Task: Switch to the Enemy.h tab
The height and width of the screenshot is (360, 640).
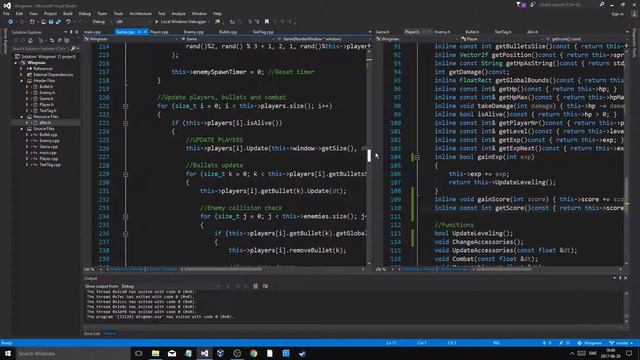Action: coord(442,32)
